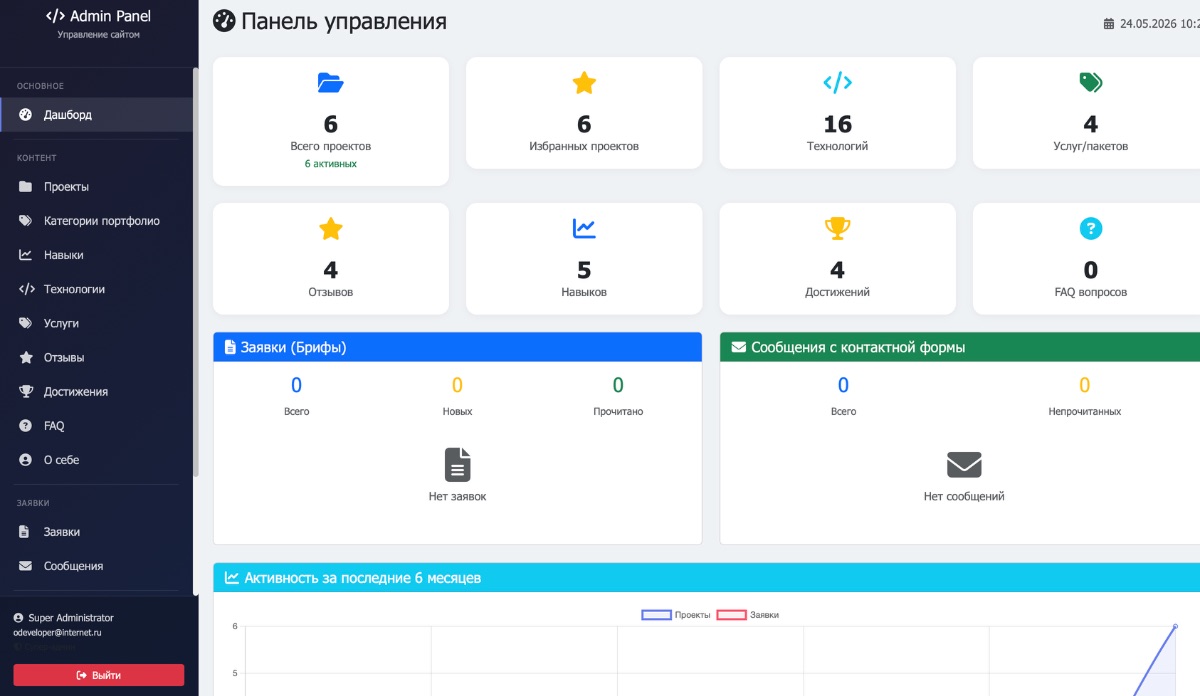Go to Категории портфолио

pos(96,221)
